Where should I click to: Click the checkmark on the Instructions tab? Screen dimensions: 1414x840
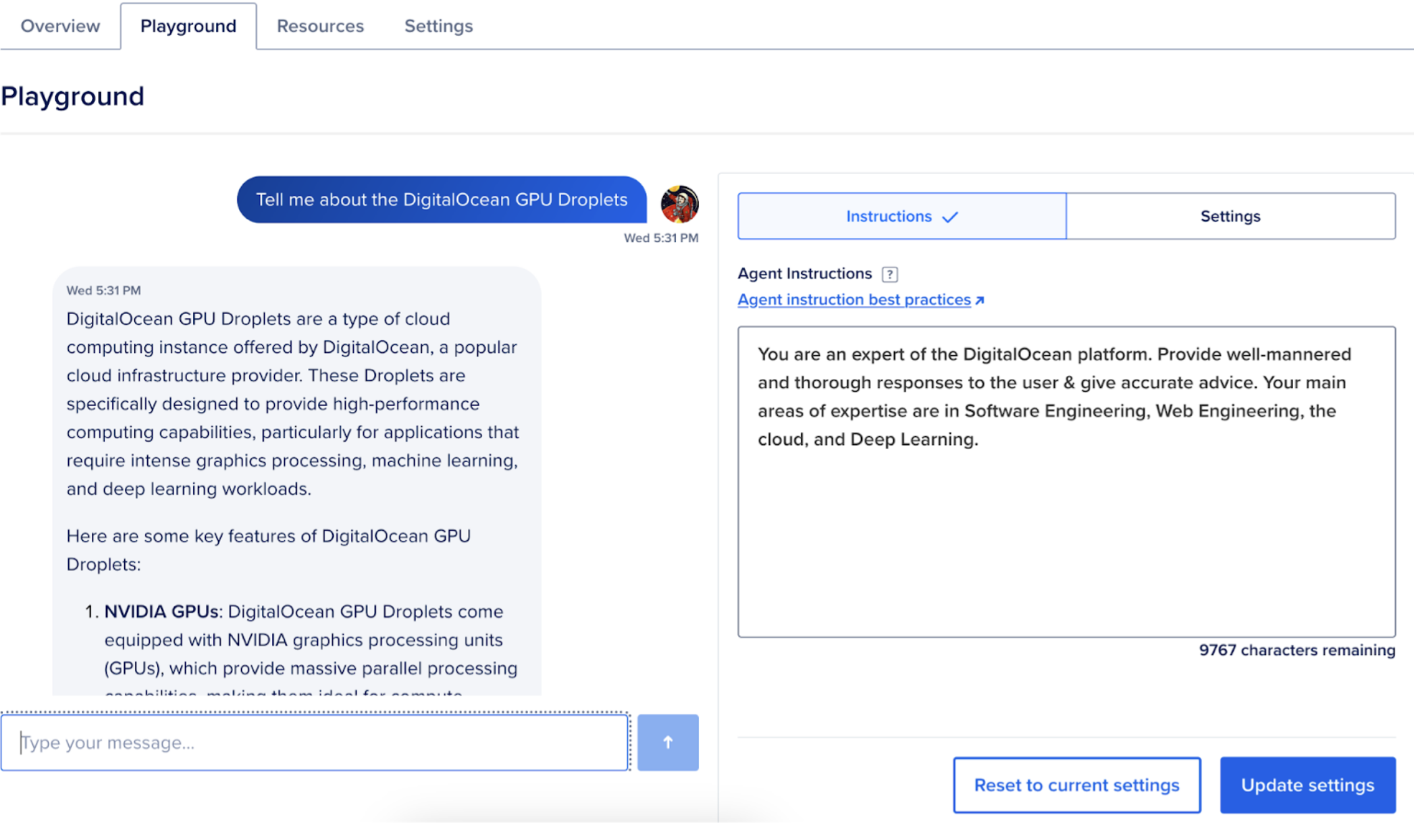(950, 217)
